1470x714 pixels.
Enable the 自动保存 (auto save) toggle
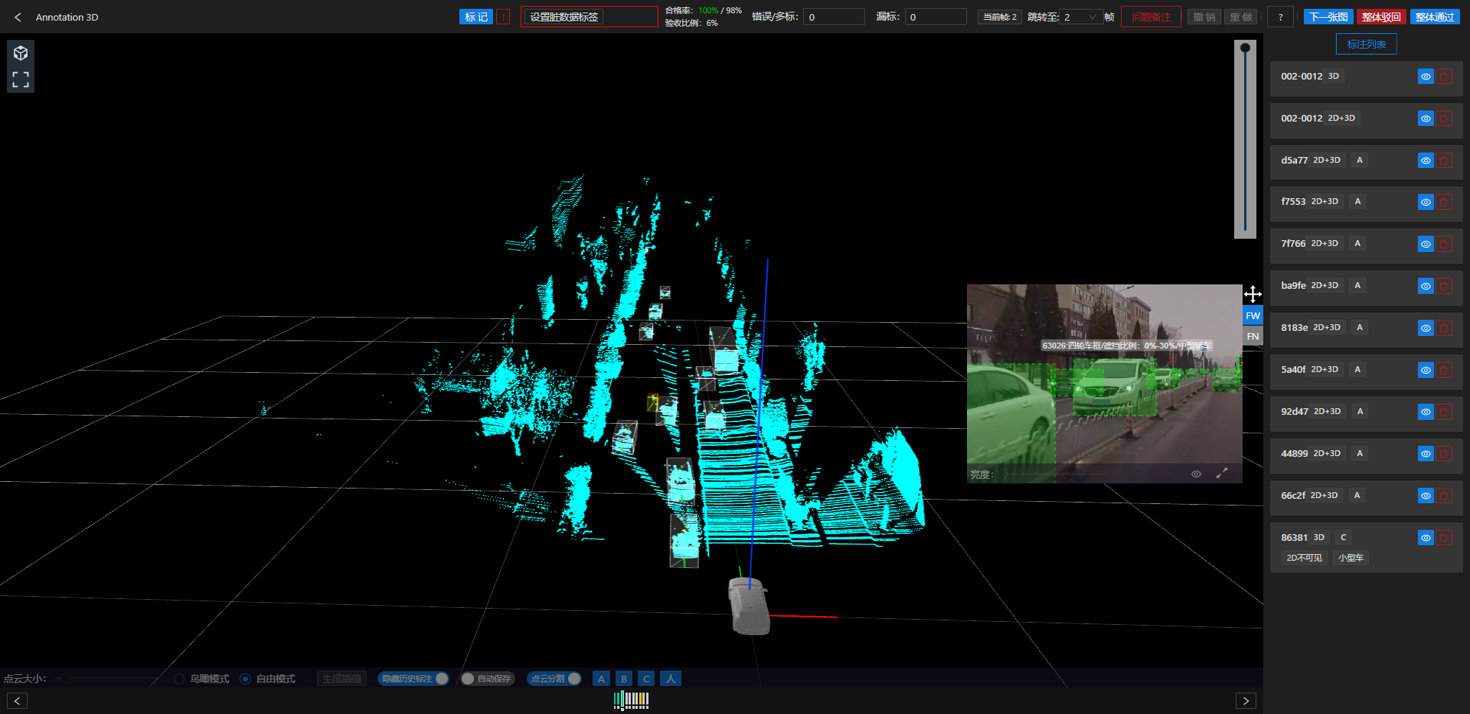(x=467, y=678)
